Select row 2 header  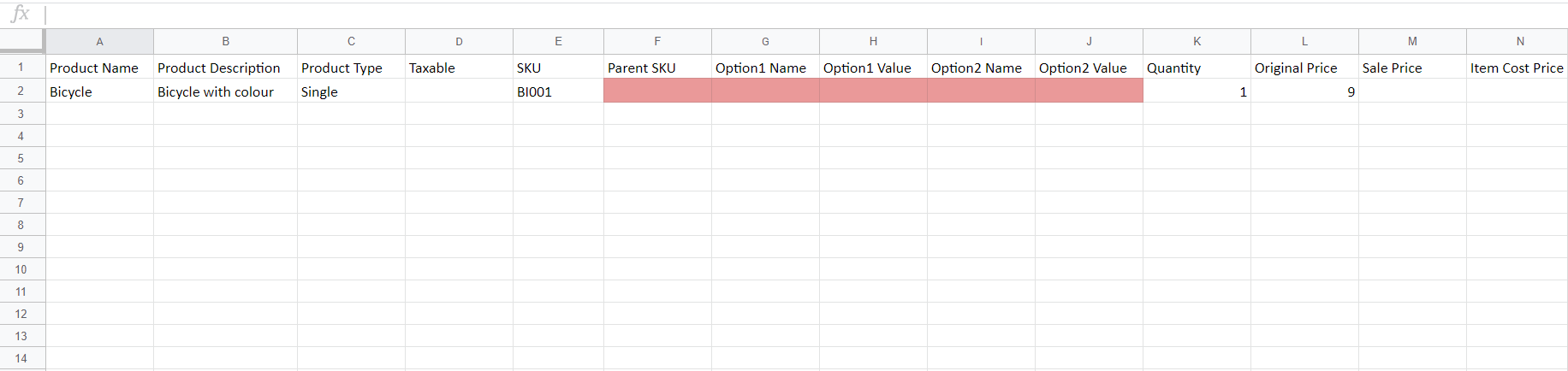point(21,91)
